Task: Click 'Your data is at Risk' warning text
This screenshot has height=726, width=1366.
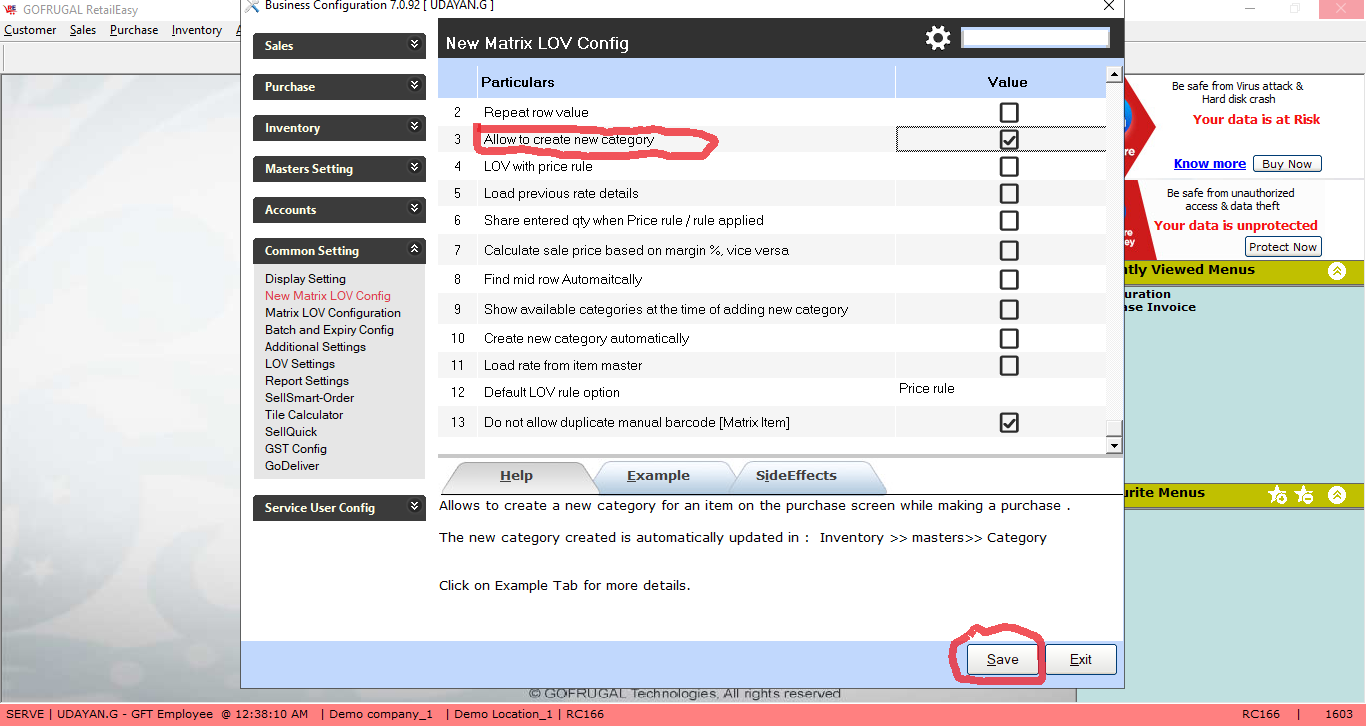Action: pos(1256,120)
